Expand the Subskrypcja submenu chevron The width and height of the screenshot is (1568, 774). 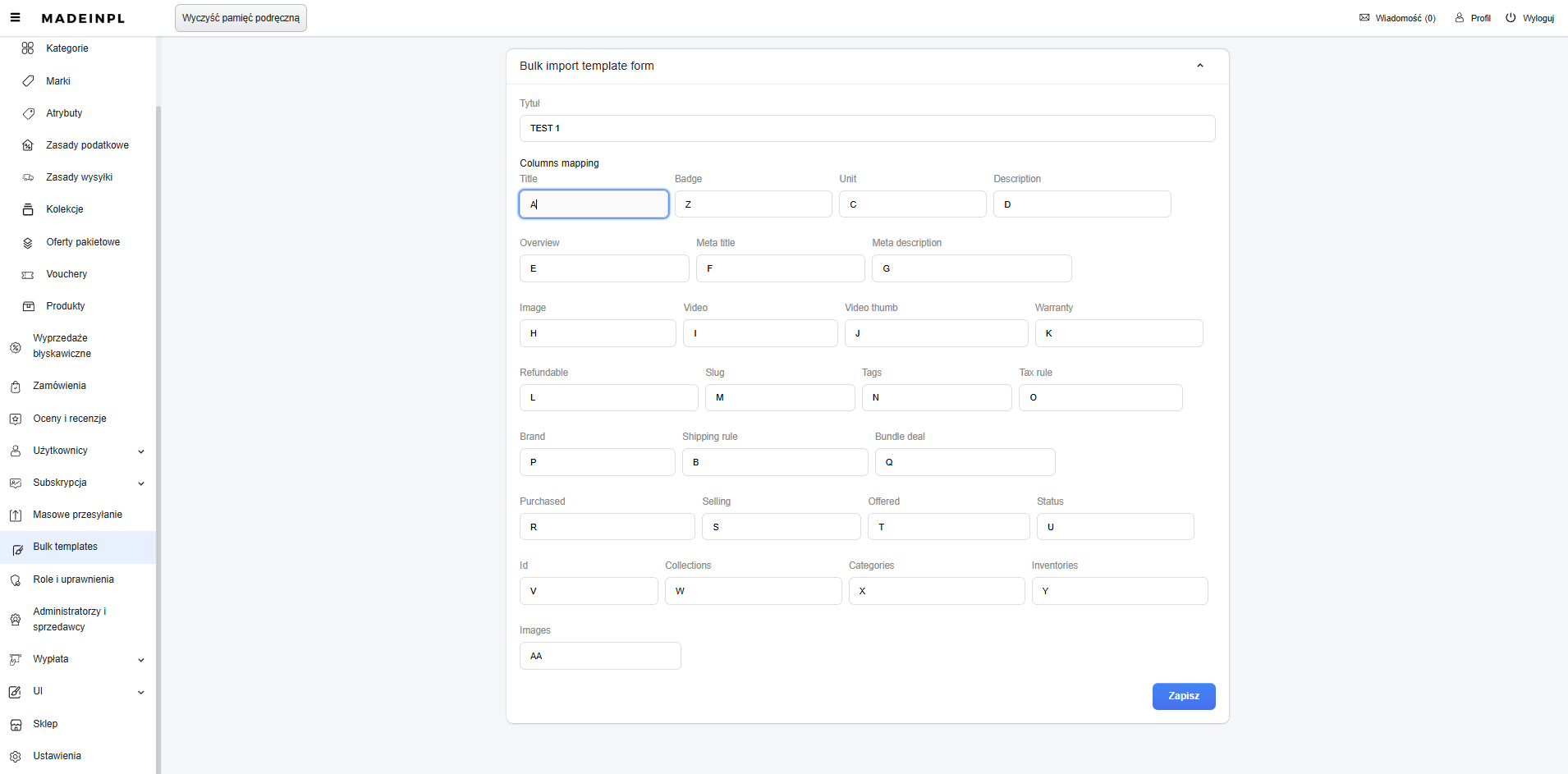(141, 483)
